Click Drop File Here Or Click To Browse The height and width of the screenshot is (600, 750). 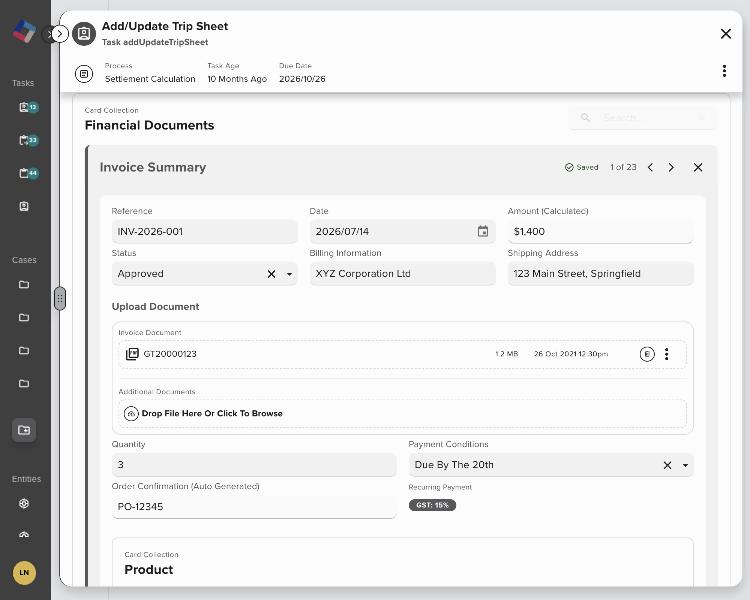pos(212,413)
